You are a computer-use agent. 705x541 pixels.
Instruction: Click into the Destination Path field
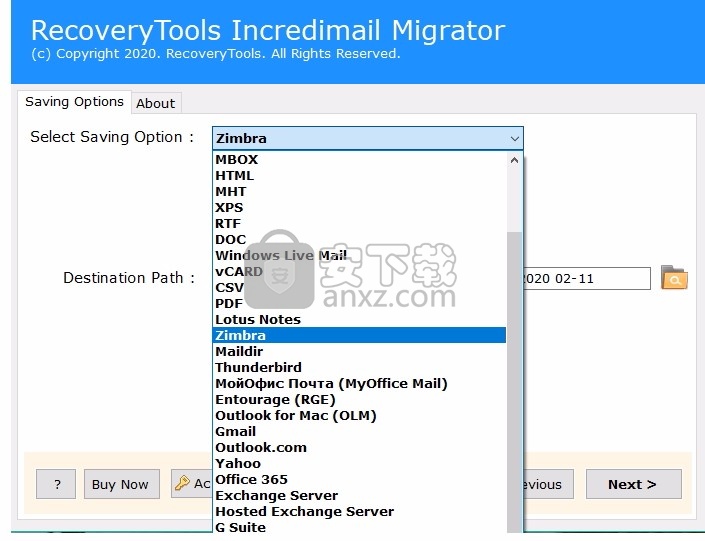click(586, 278)
